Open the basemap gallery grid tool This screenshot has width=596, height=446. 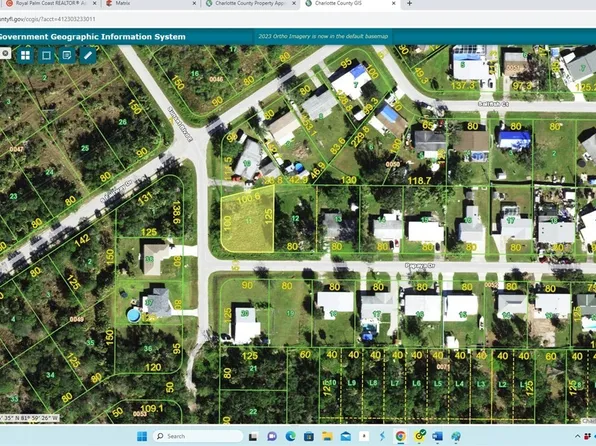25,56
